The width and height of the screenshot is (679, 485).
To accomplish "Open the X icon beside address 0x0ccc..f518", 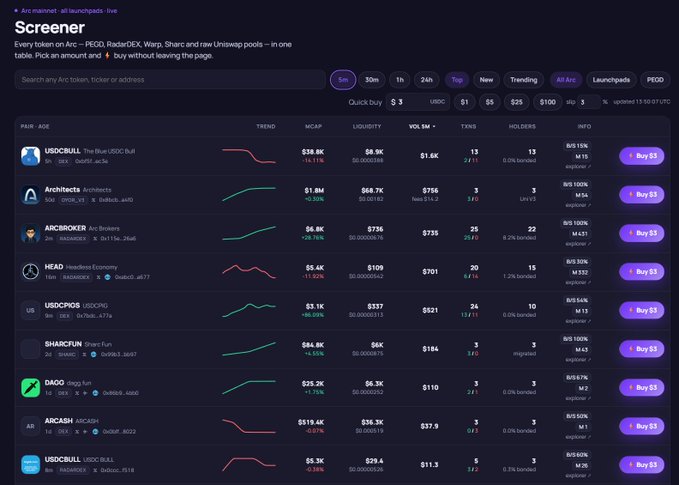I will point(95,470).
